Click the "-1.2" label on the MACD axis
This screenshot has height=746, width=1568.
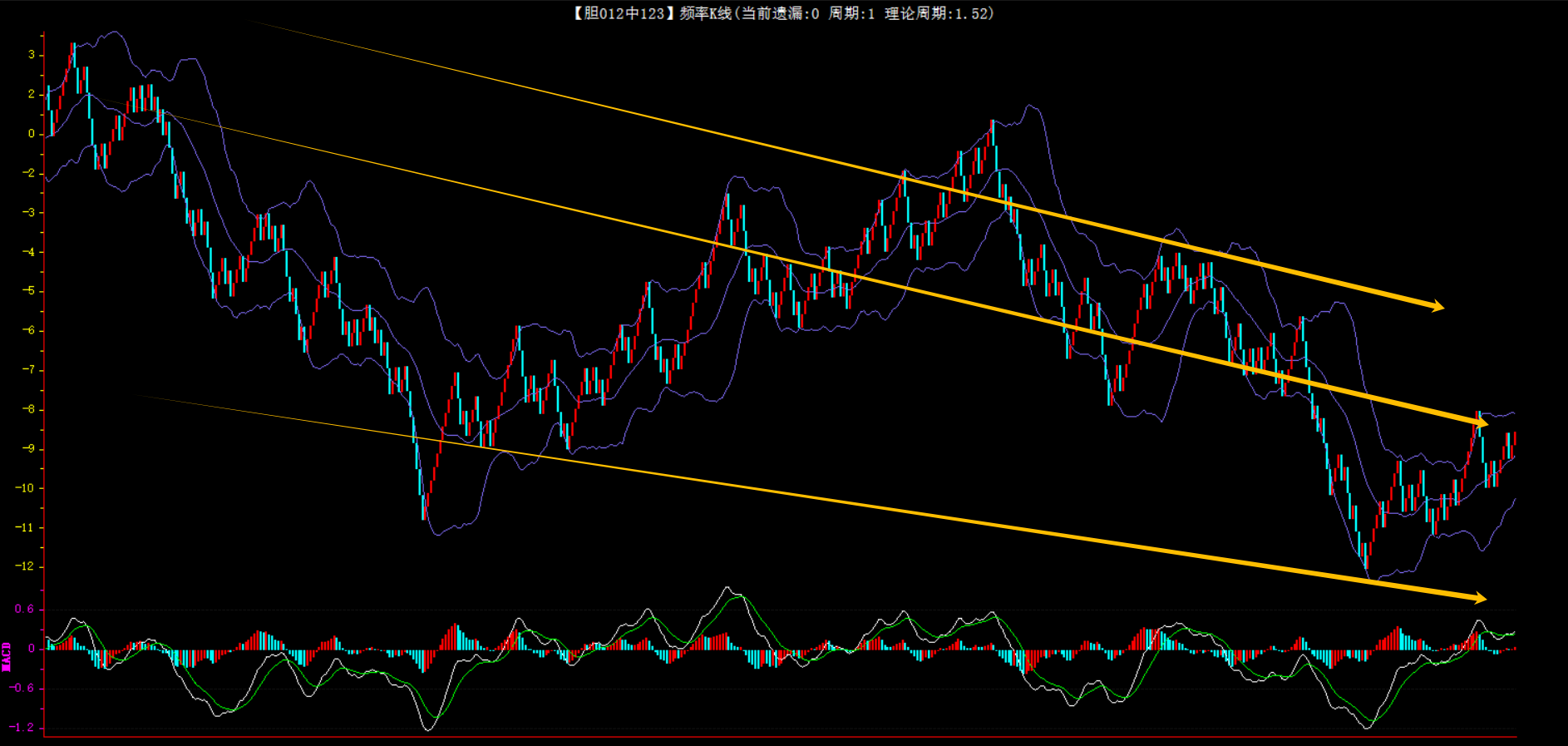22,727
